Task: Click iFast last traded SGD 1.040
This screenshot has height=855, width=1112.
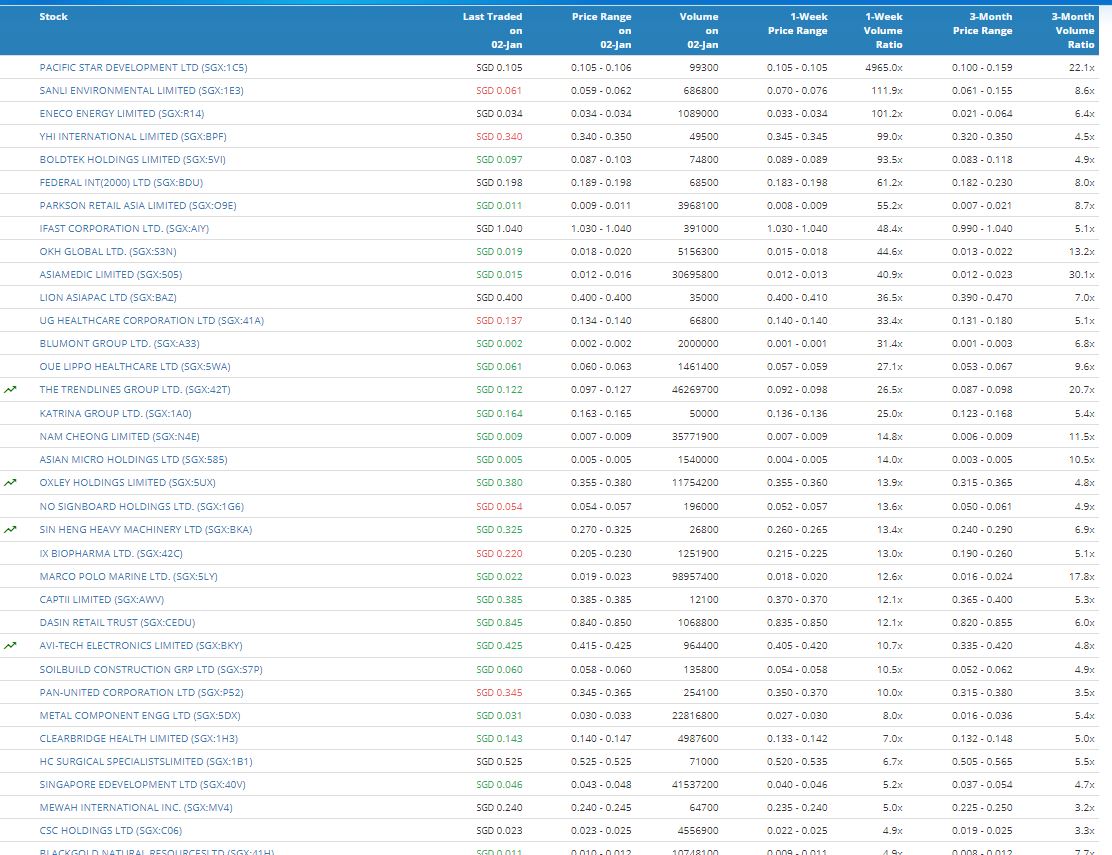Action: click(x=499, y=228)
